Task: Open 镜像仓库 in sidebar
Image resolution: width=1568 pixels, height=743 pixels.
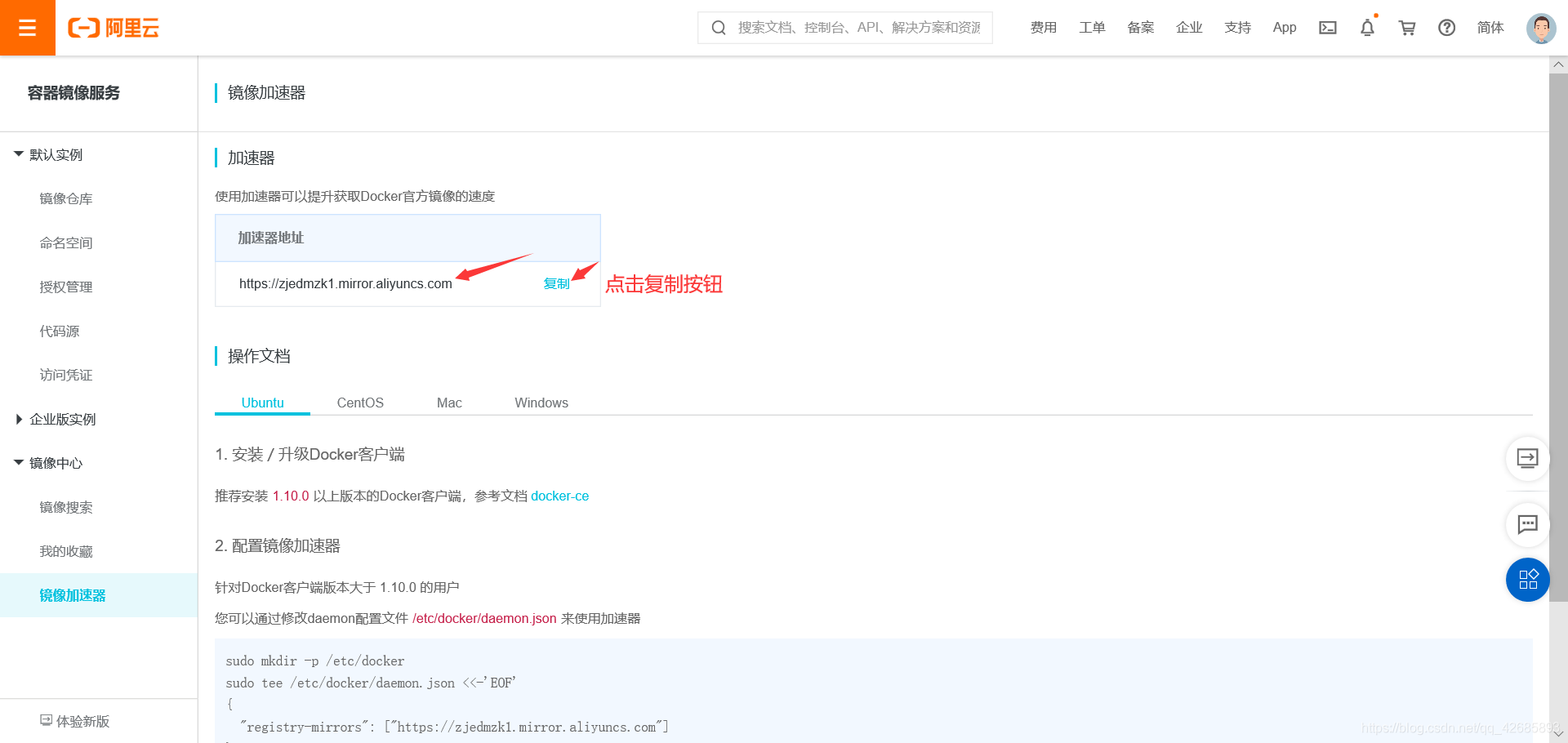Action: 66,198
